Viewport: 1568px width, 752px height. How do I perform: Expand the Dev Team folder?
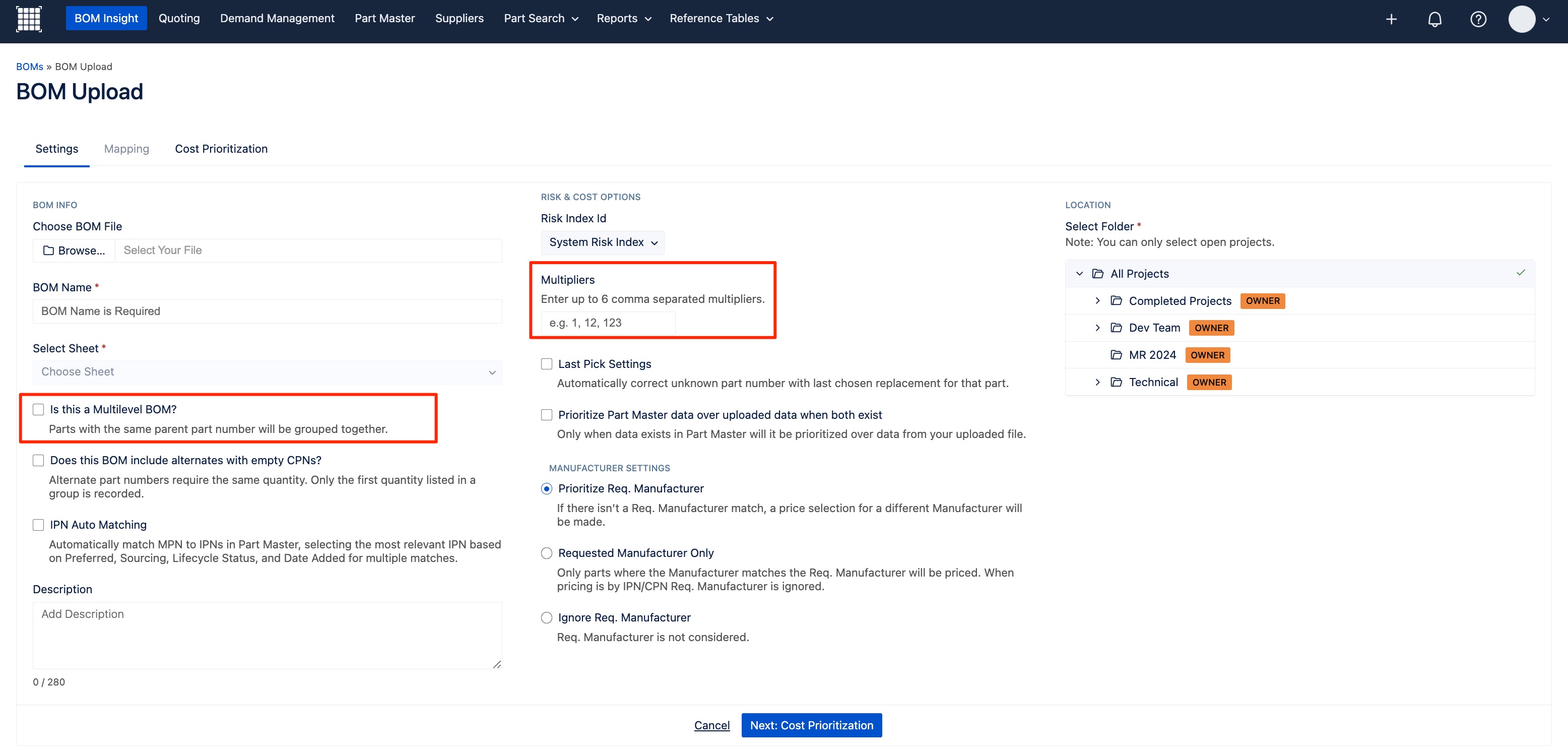1097,328
